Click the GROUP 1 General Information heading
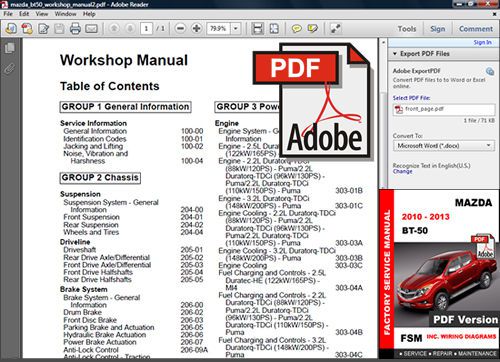Image resolution: width=500 pixels, height=362 pixels. pyautogui.click(x=125, y=107)
